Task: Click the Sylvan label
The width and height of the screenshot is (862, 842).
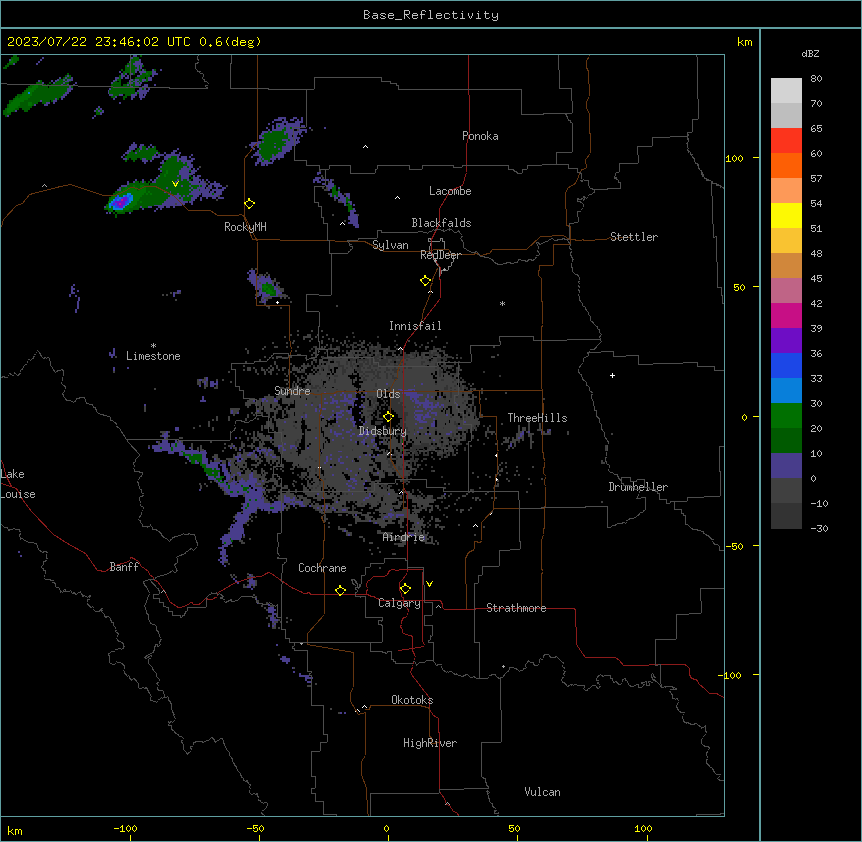Action: coord(390,245)
